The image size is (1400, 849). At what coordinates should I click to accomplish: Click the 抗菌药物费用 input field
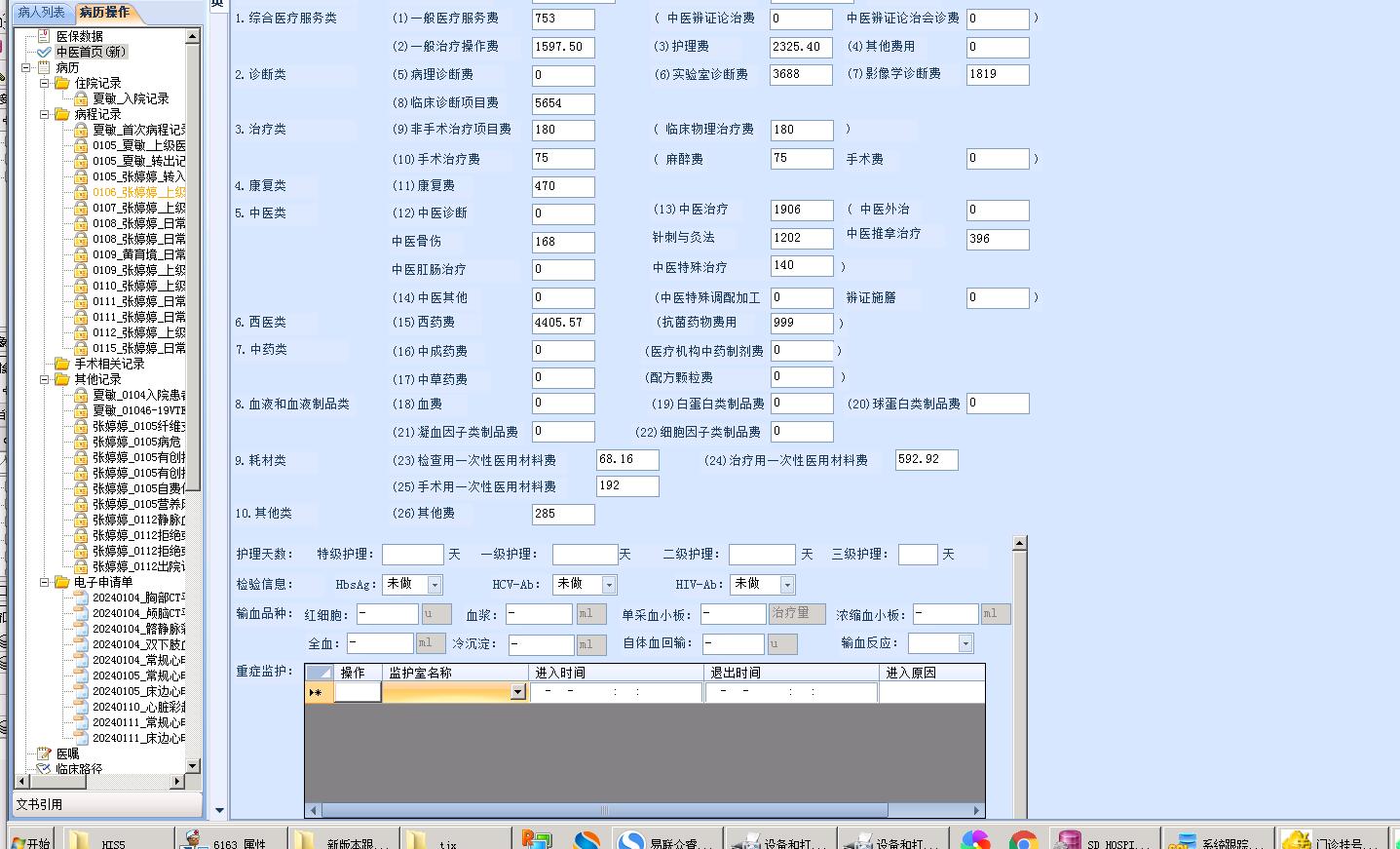(802, 323)
